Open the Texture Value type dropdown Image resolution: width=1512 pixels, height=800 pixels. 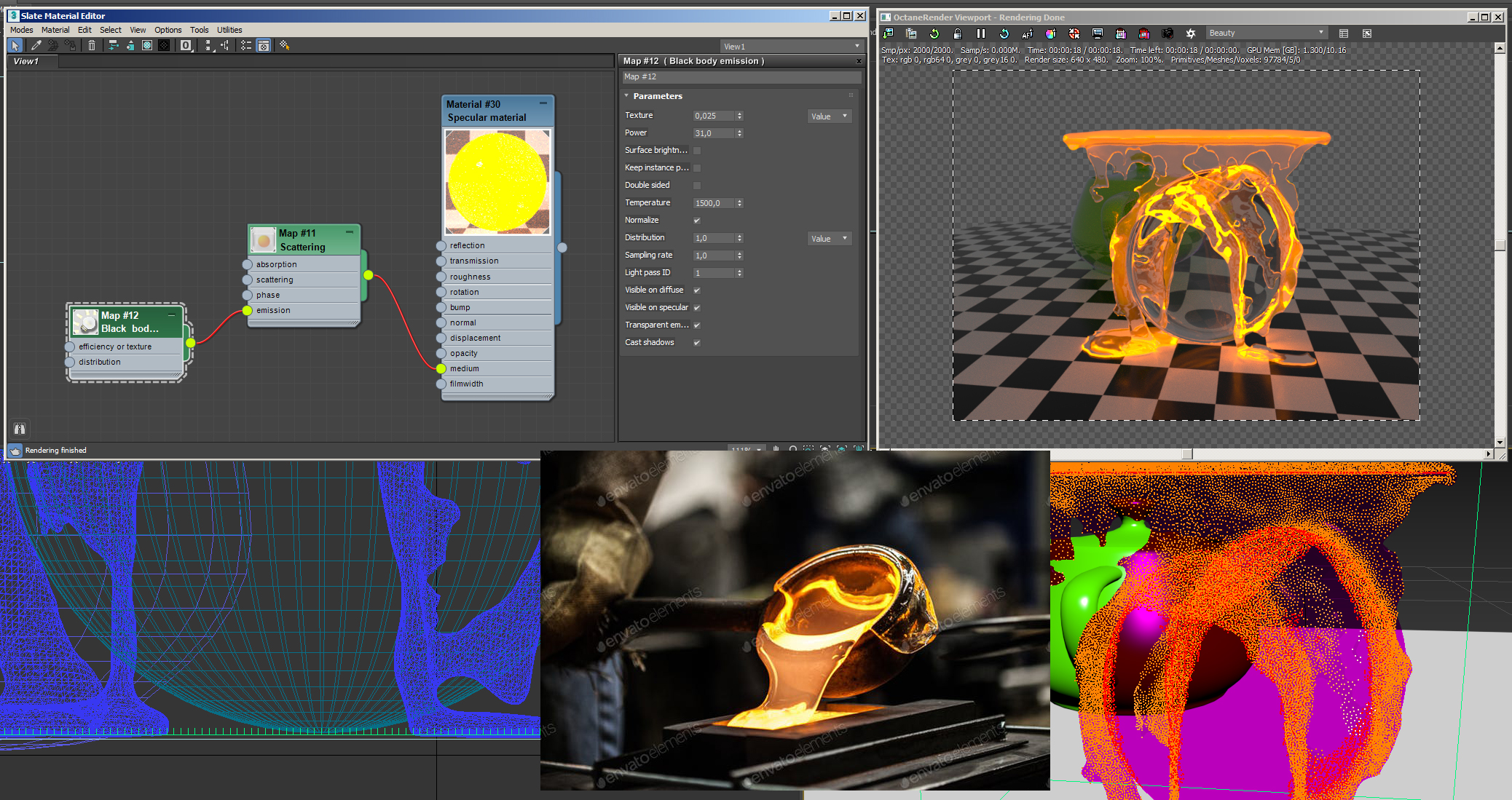pyautogui.click(x=830, y=116)
